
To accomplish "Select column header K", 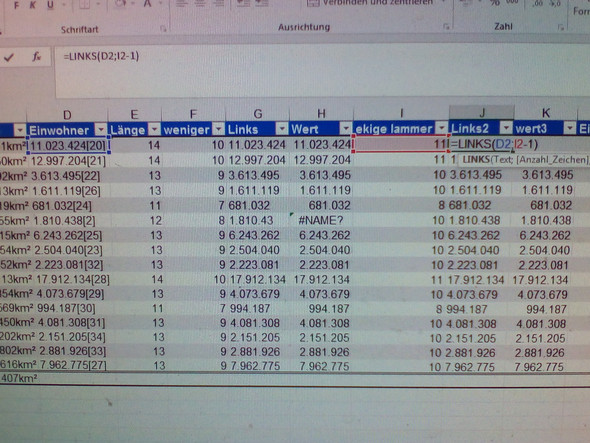I will 546,113.
